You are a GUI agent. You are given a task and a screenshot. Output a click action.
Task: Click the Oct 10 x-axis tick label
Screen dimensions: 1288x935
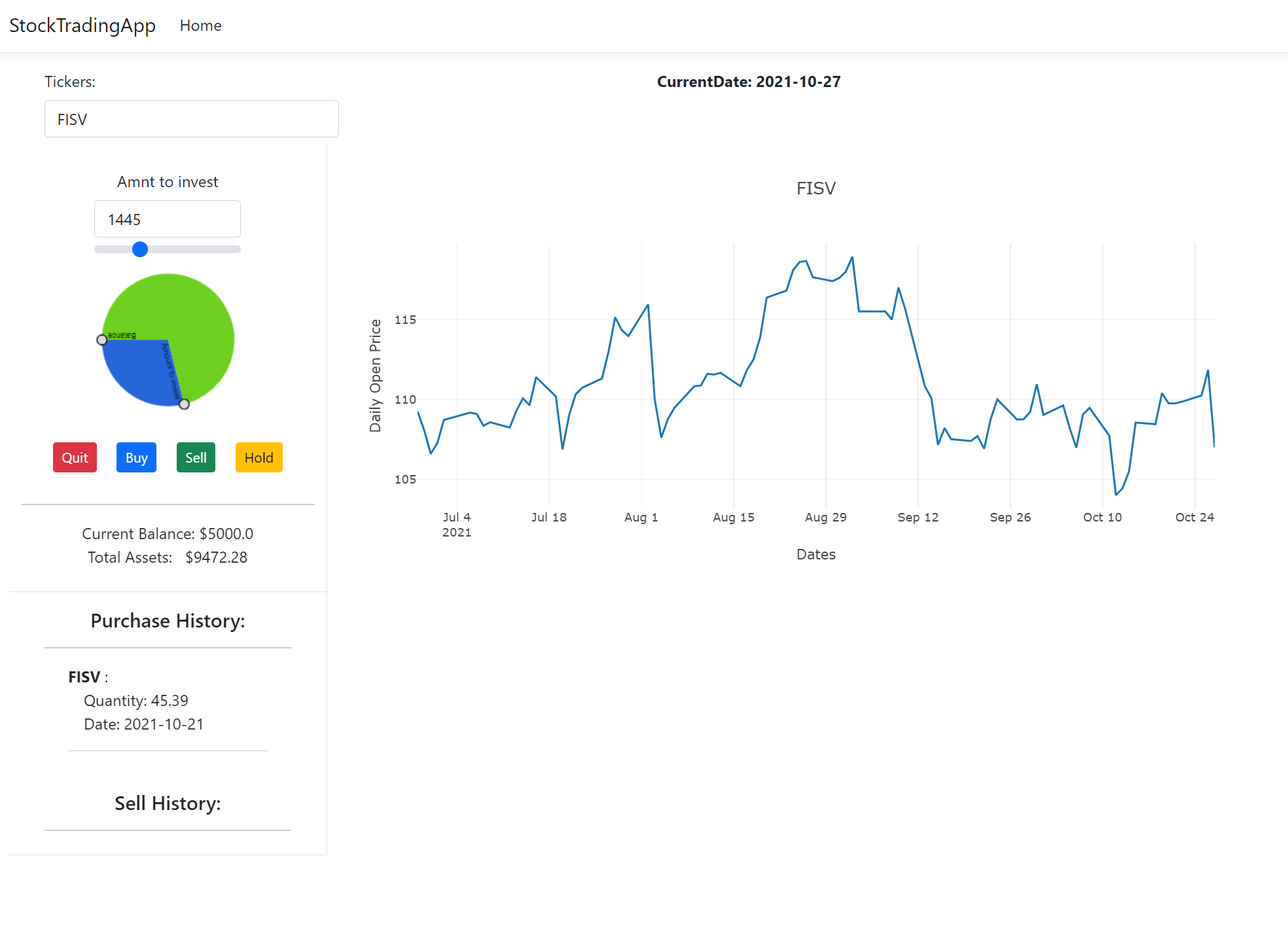click(x=1103, y=518)
